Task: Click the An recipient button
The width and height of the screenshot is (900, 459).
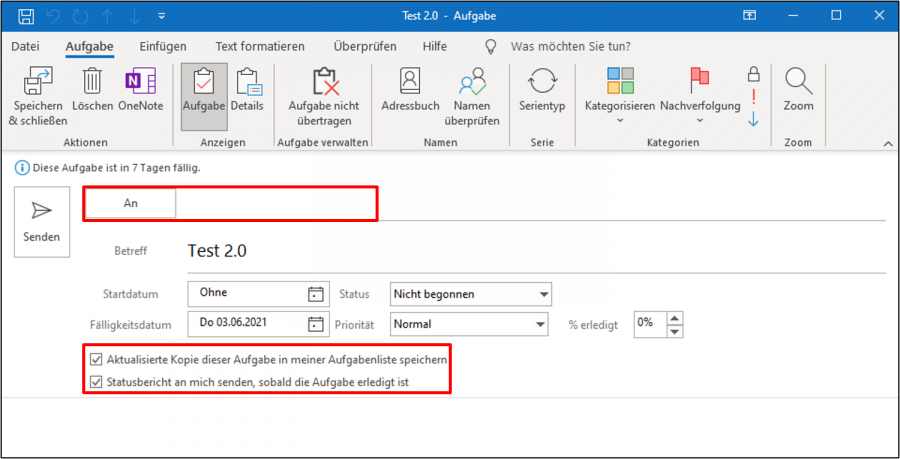Action: point(131,203)
